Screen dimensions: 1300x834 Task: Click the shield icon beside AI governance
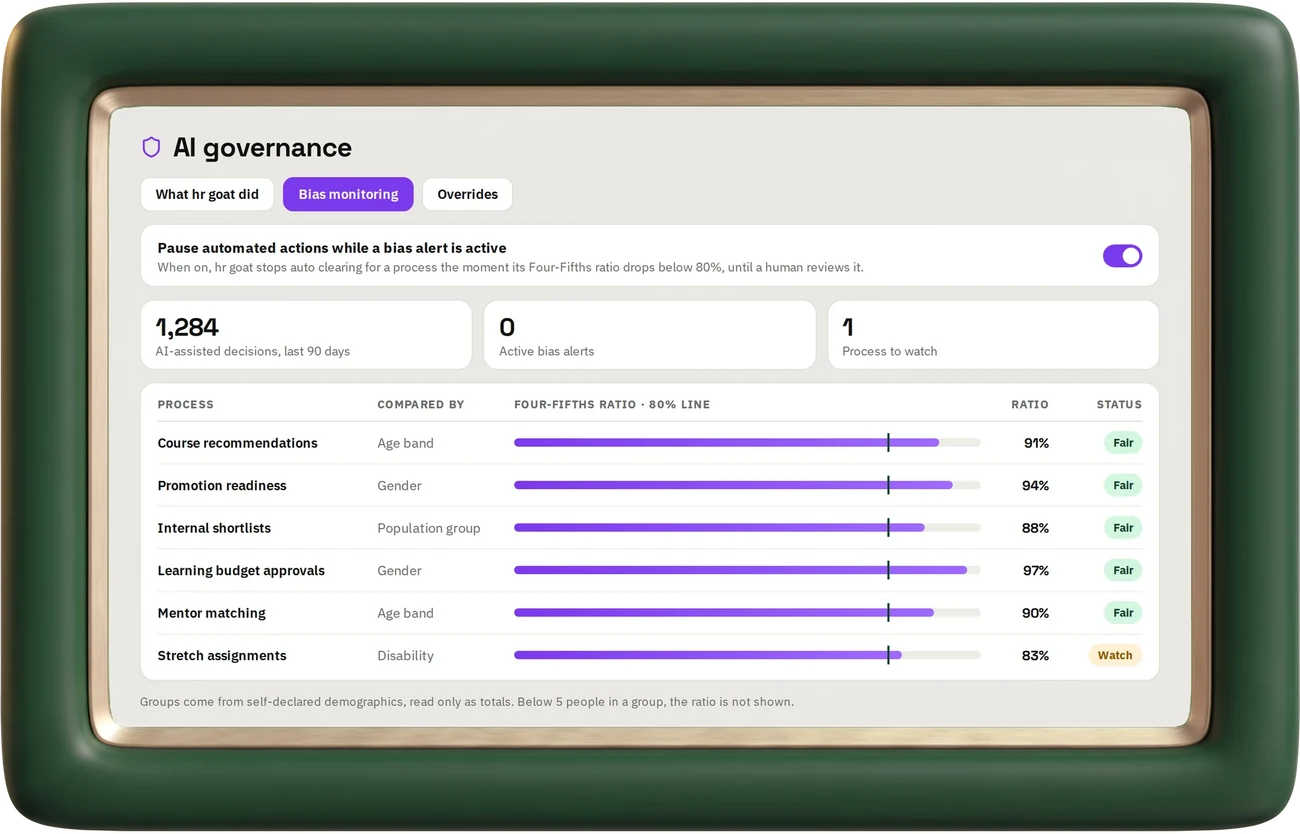click(151, 148)
